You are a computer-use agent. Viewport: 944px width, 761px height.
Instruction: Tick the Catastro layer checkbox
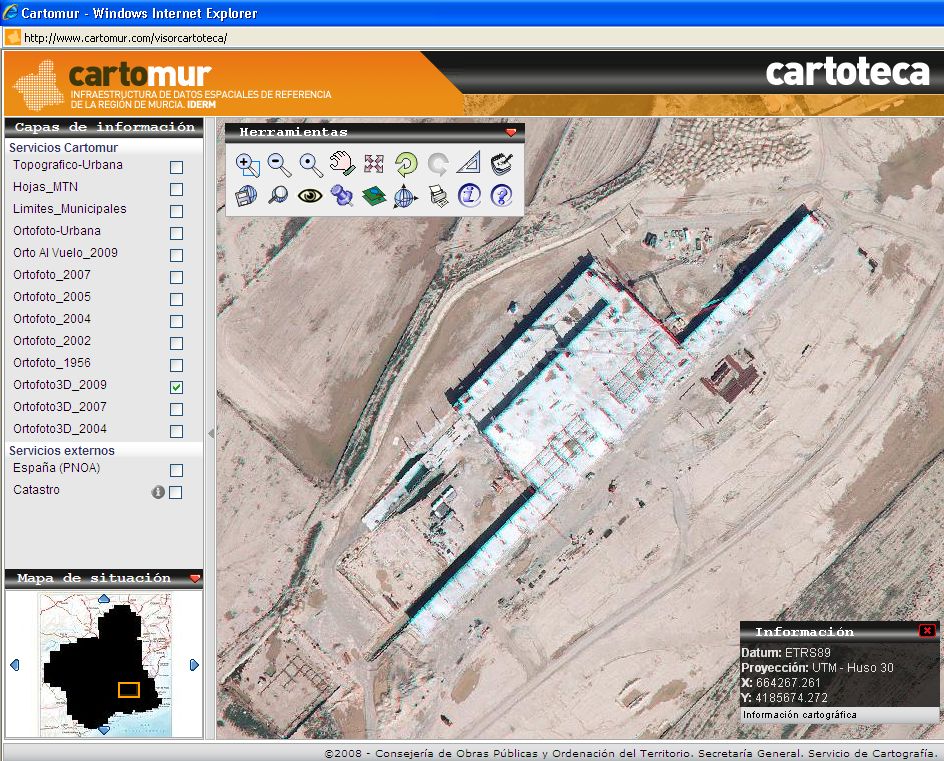(176, 492)
